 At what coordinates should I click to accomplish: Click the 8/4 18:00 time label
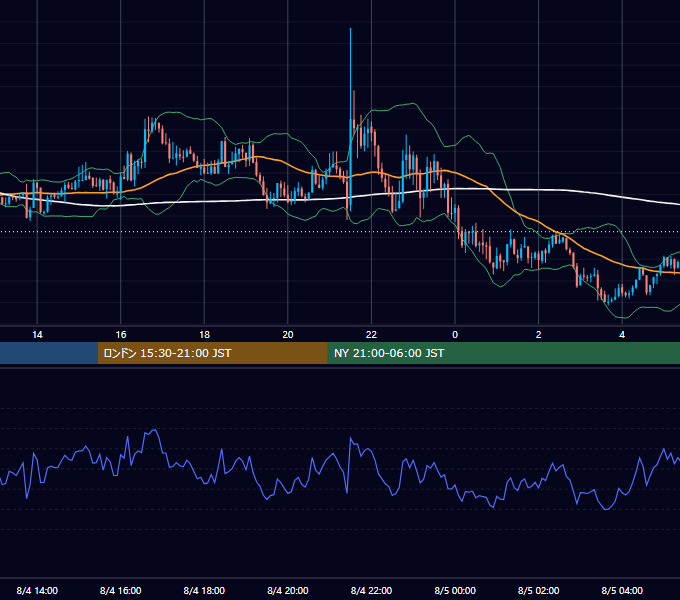click(x=204, y=591)
